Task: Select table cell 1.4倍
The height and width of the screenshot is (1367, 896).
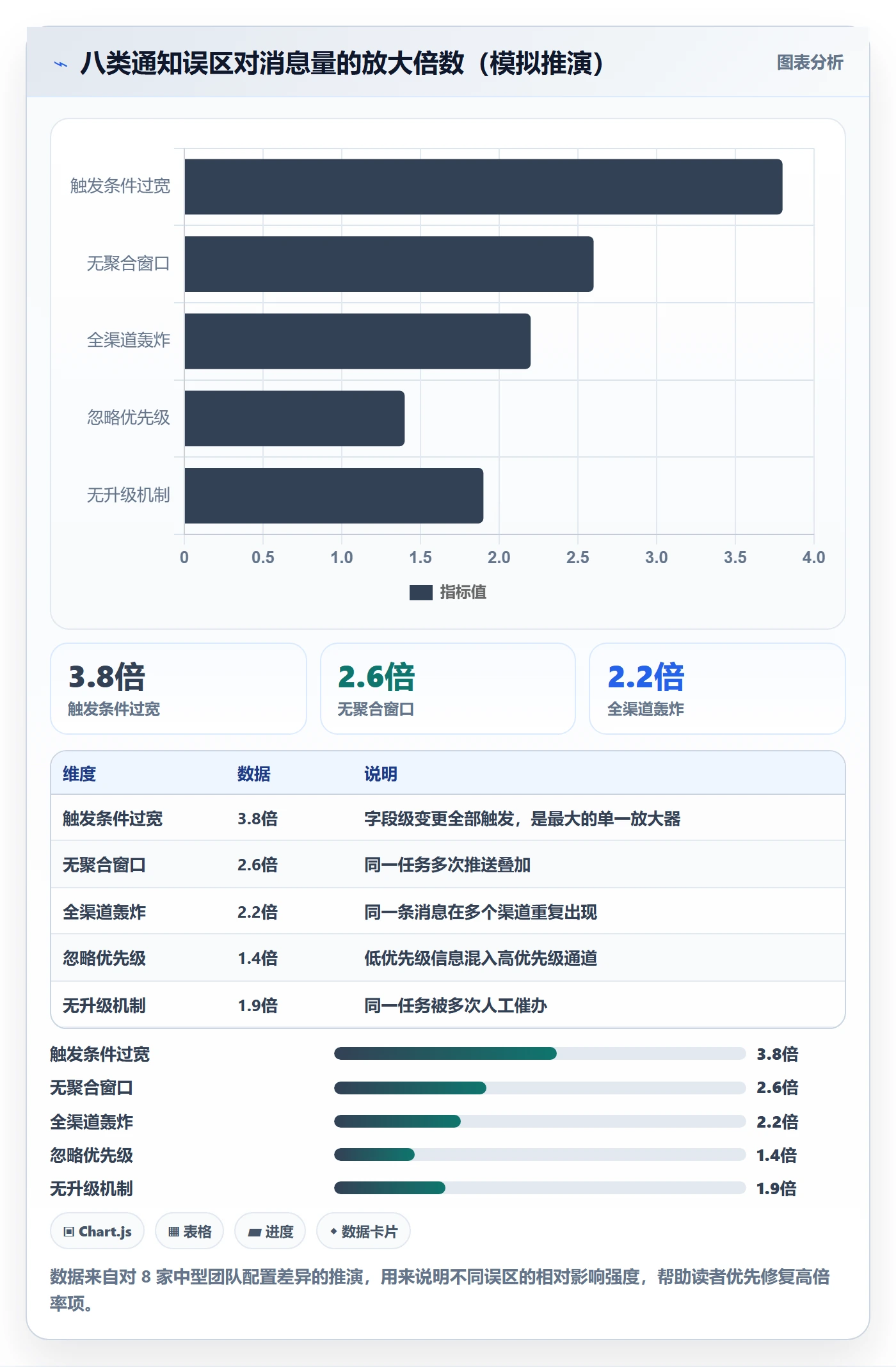Action: click(x=258, y=958)
